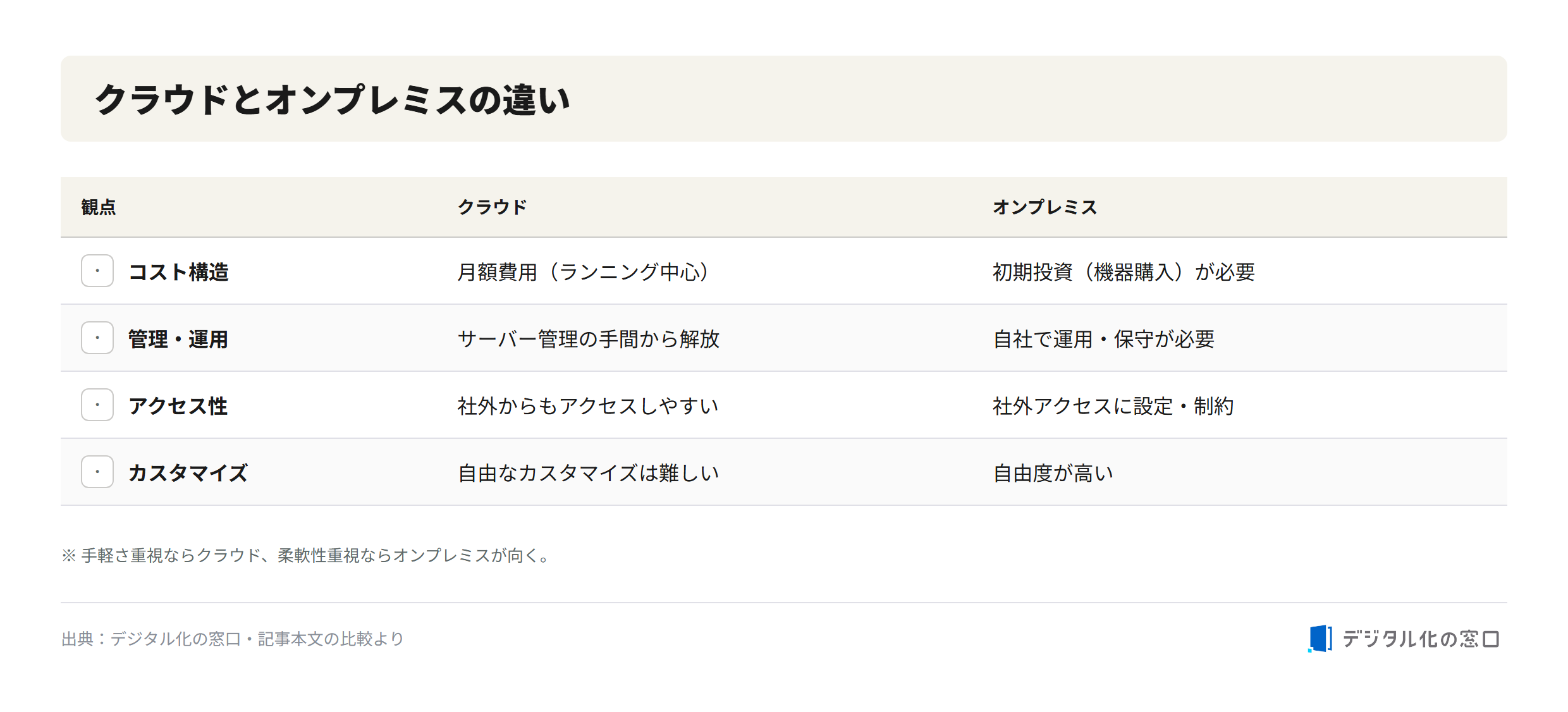Select the クラウド column header
Screen dimensions: 1568x712
(492, 207)
